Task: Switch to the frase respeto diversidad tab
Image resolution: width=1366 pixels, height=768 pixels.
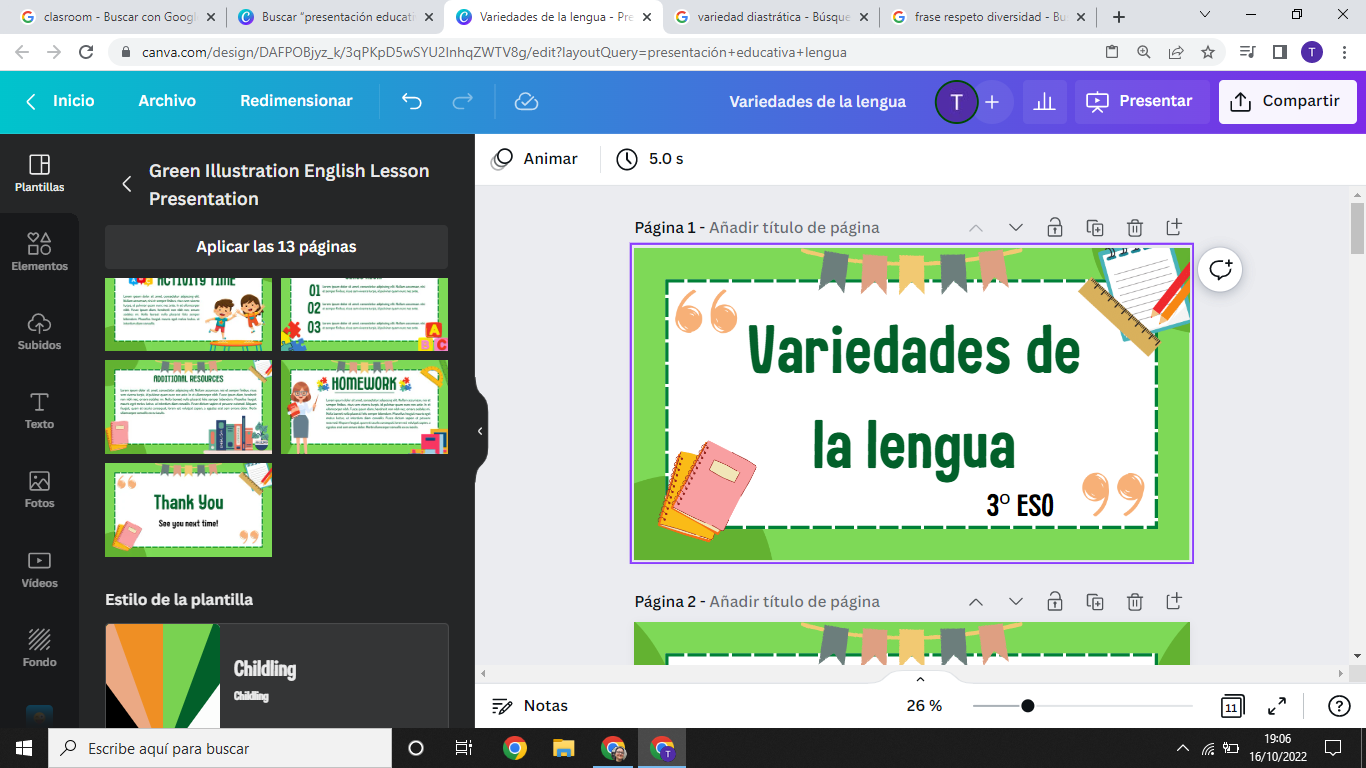Action: tap(989, 17)
